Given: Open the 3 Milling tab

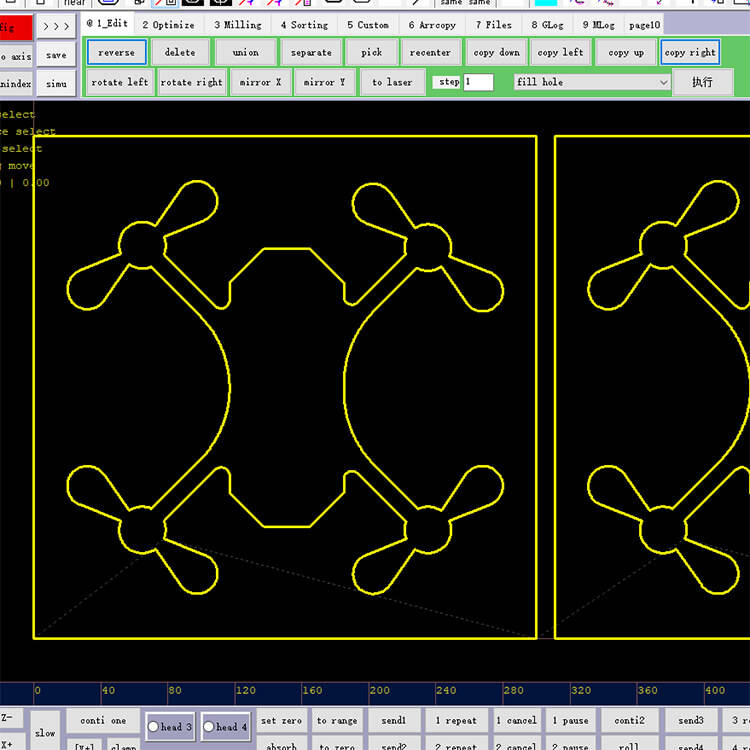Looking at the screenshot, I should click(x=238, y=24).
